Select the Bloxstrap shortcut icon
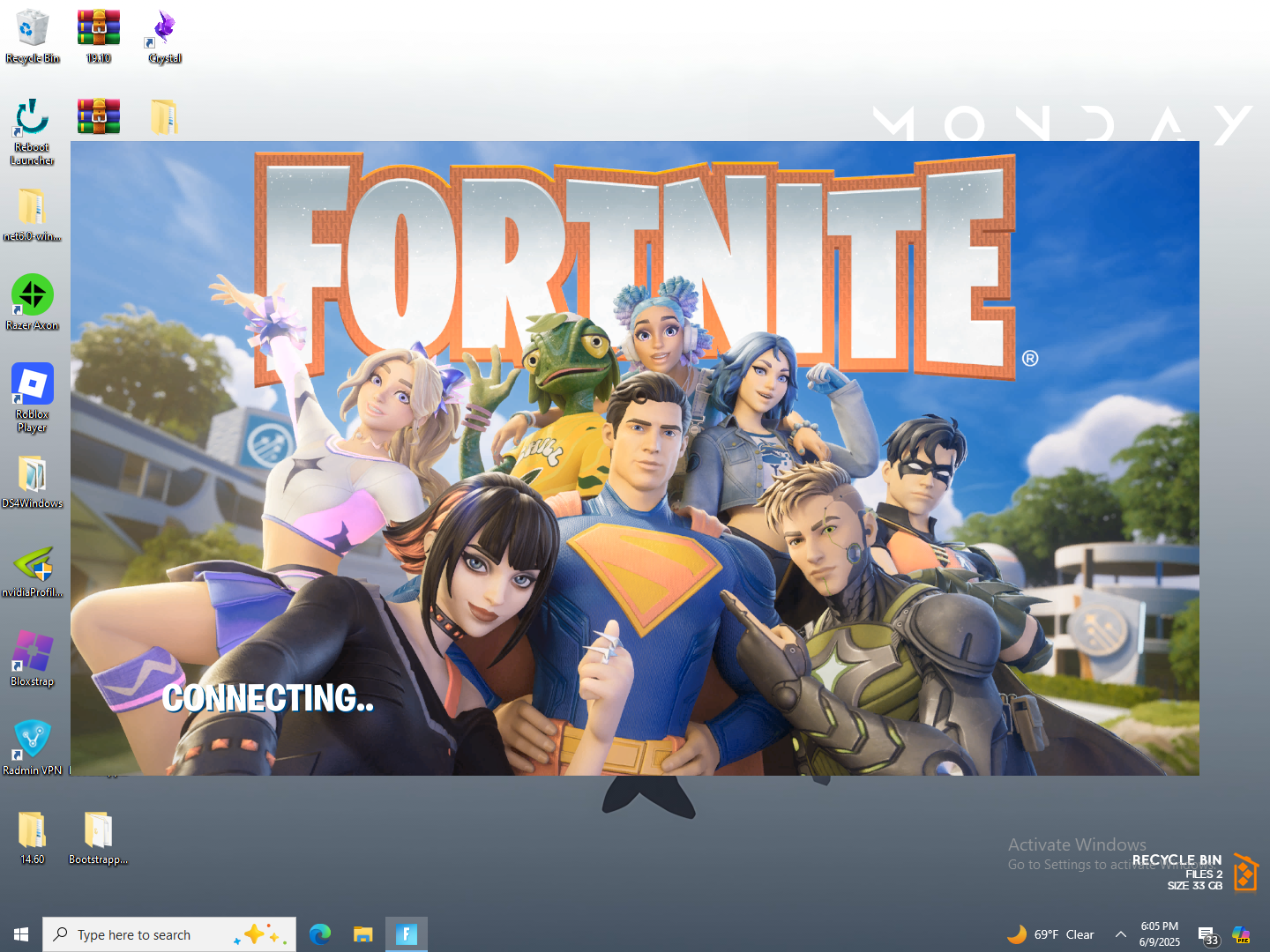This screenshot has height=952, width=1270. coord(33,659)
